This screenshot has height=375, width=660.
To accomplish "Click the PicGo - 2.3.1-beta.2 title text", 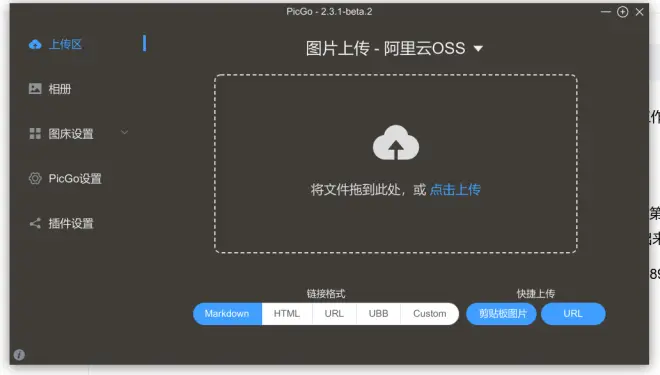I will [x=329, y=12].
